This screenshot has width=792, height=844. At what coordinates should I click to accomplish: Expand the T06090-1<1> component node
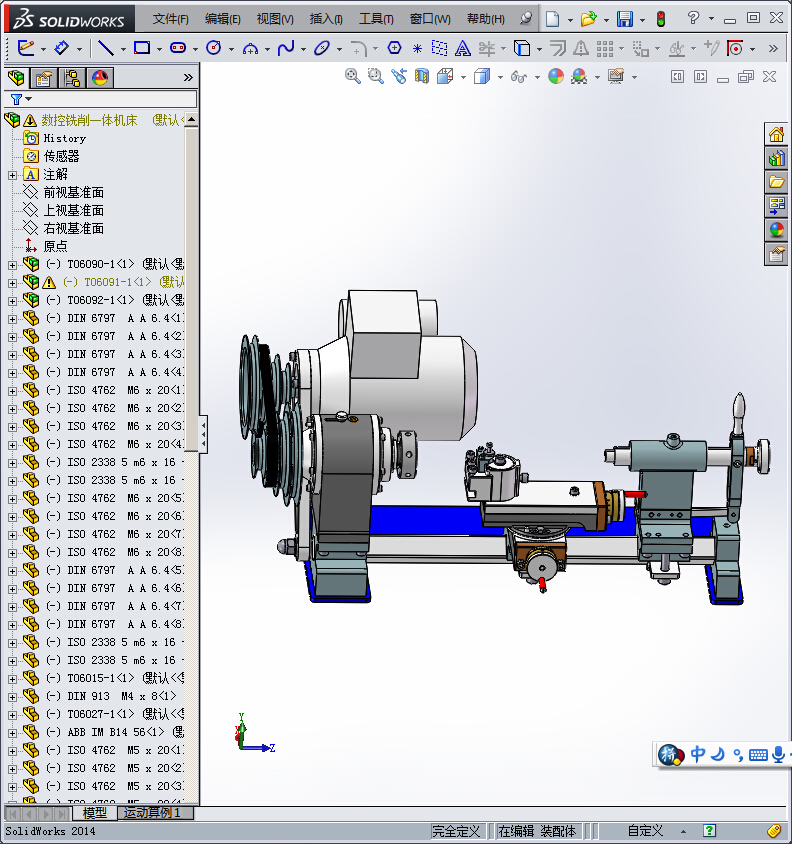coord(12,265)
